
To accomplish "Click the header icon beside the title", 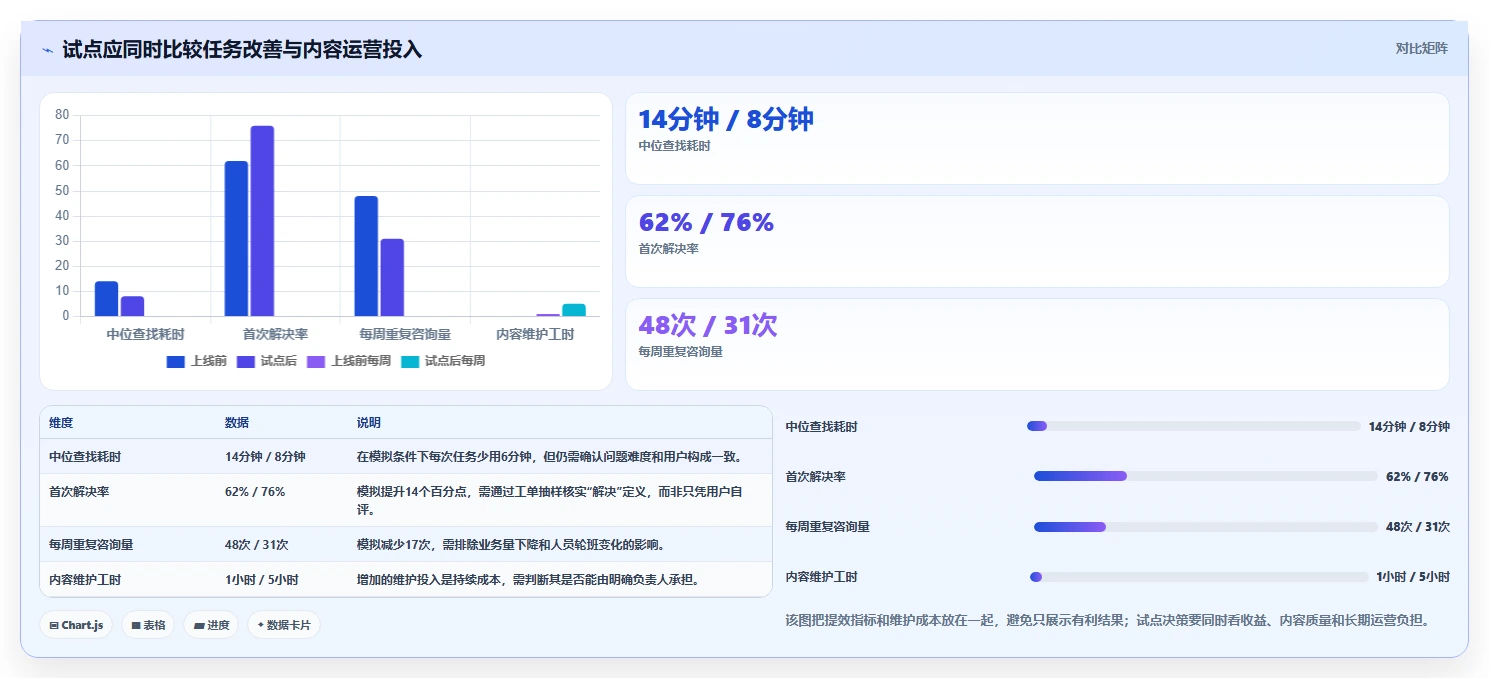I will pos(47,49).
